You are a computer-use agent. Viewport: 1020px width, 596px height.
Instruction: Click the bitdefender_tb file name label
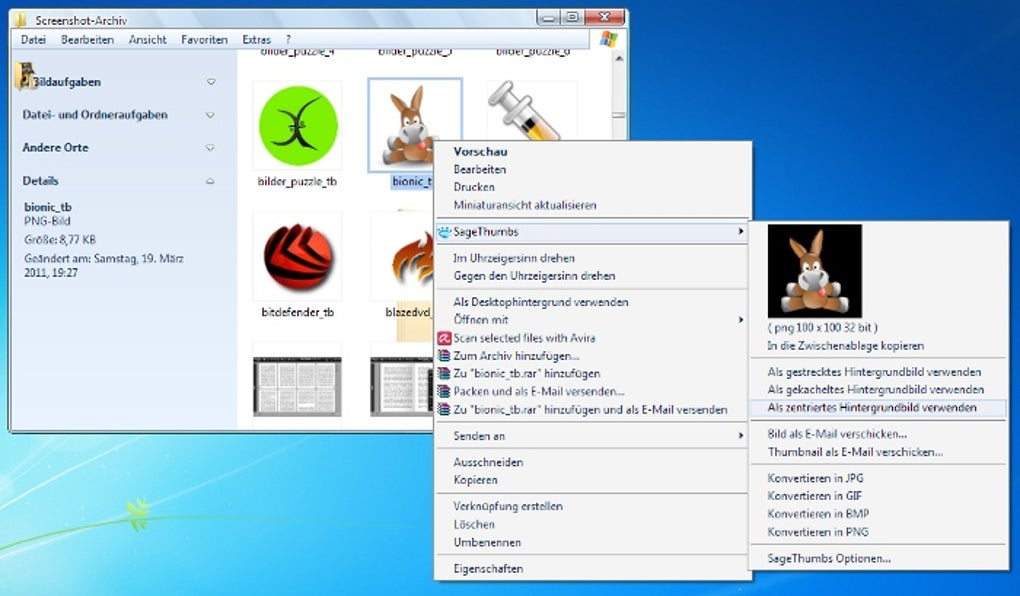298,312
